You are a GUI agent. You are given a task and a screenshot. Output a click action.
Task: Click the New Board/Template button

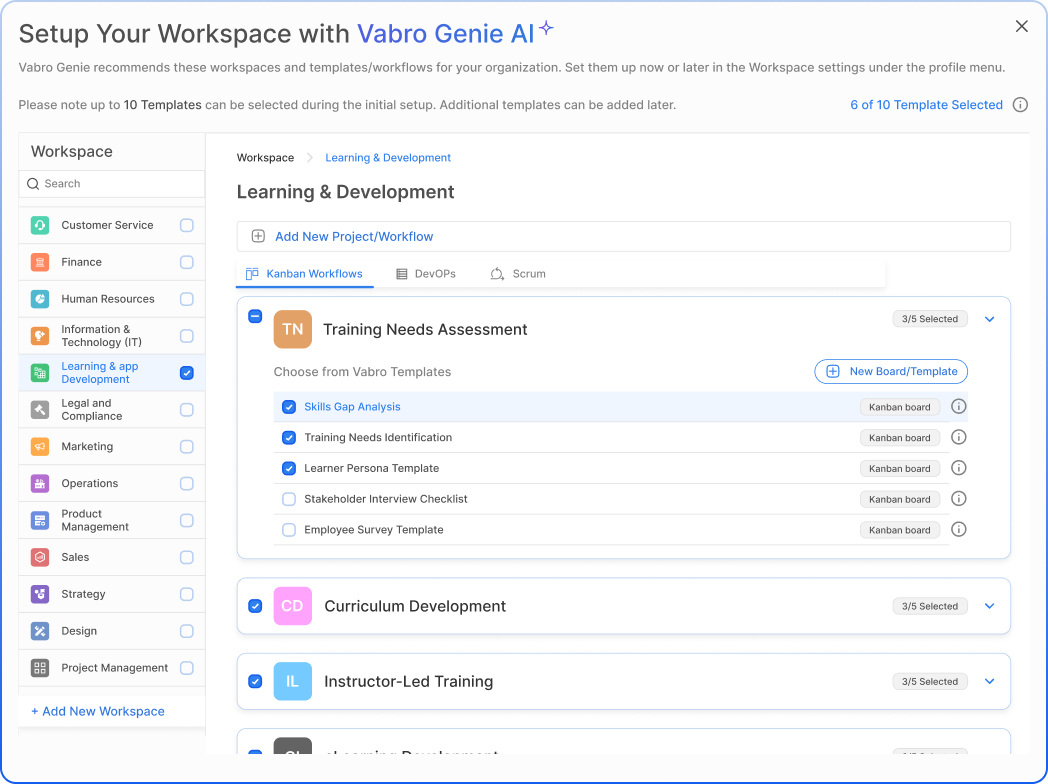(x=891, y=372)
